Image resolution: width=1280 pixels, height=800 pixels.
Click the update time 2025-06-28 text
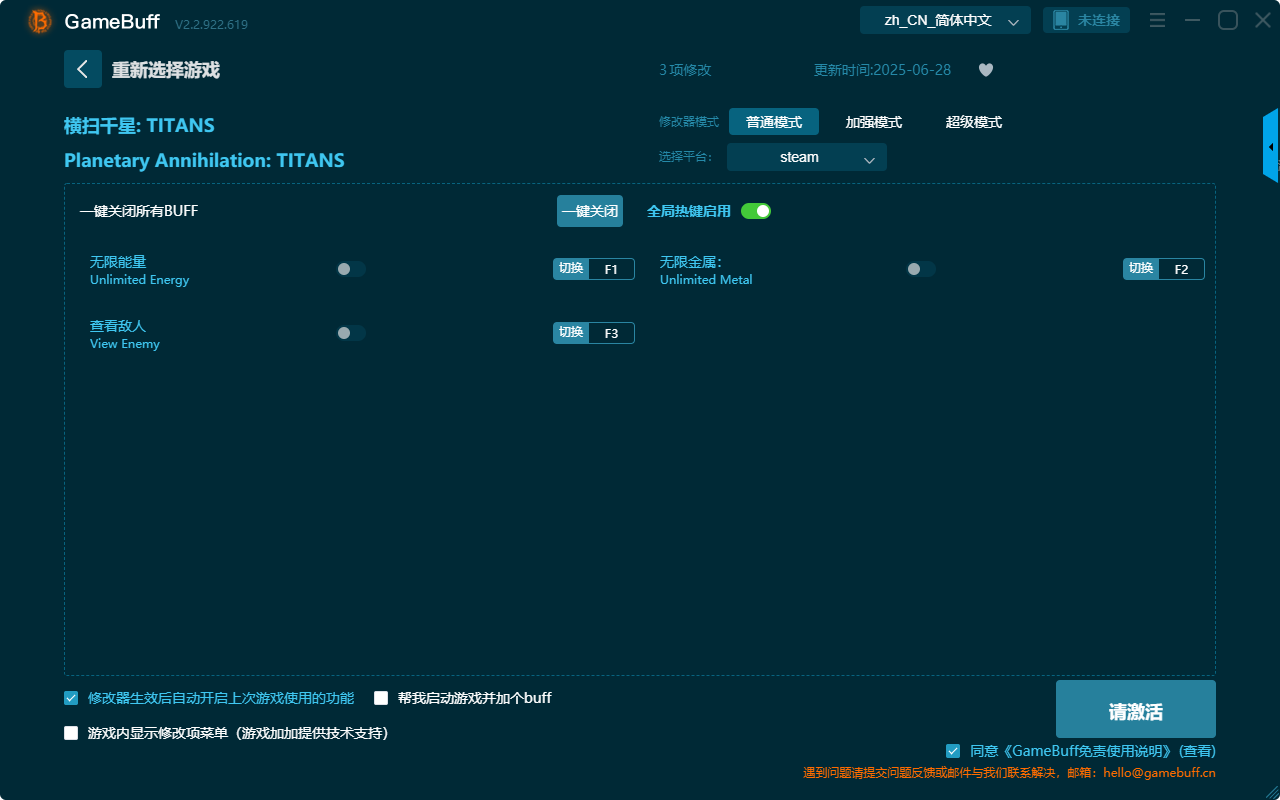pos(883,70)
